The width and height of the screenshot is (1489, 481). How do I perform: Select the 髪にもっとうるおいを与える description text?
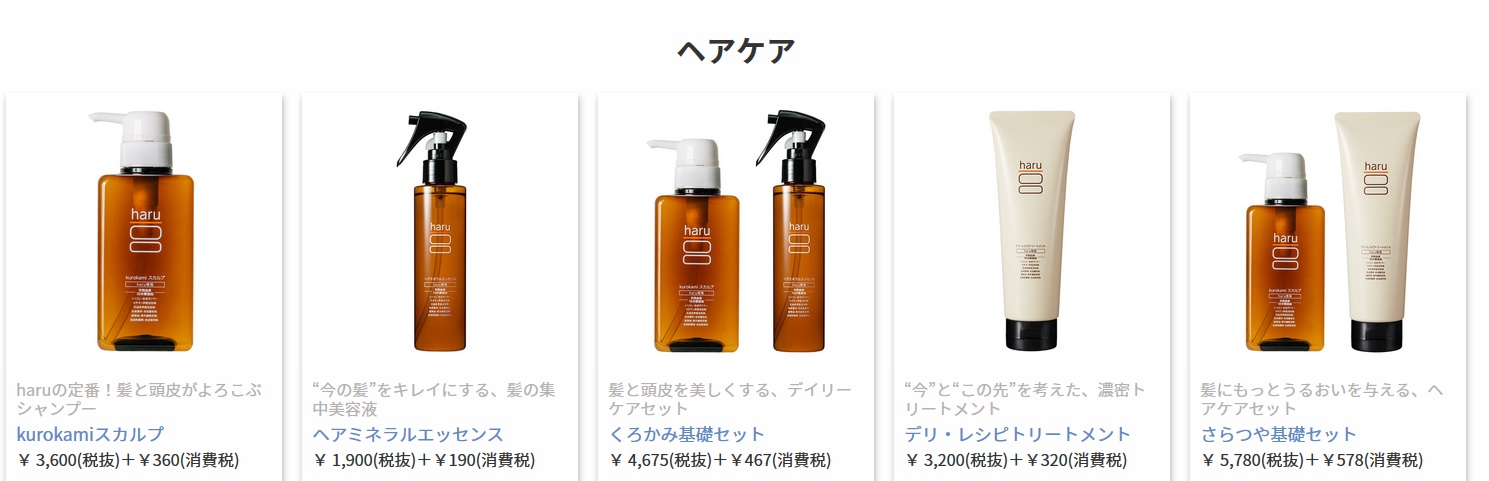point(1322,398)
